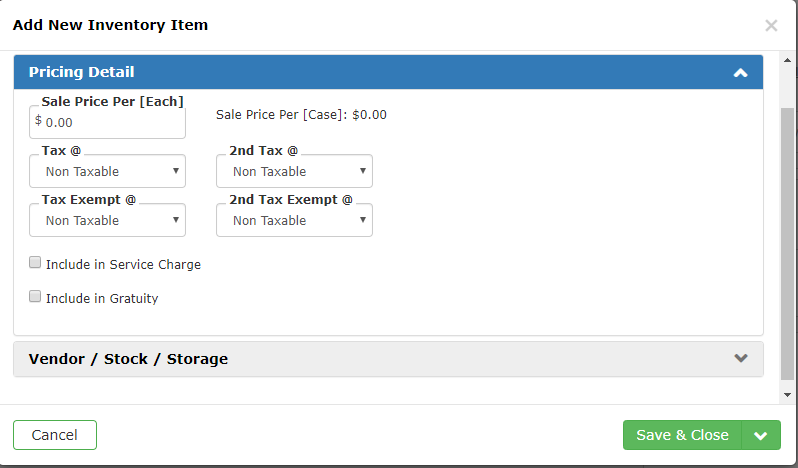Viewport: 798px width, 468px height.
Task: Click the Pricing Detail section header
Action: tap(388, 72)
